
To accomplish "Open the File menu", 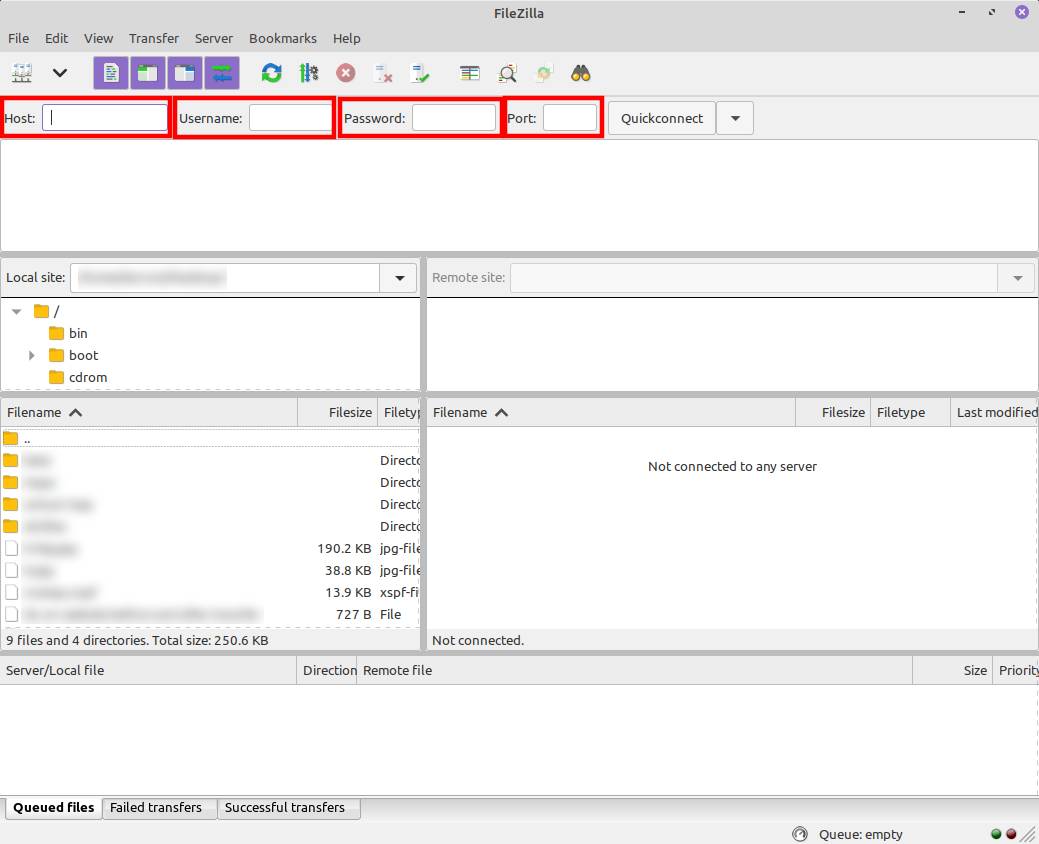I will [x=19, y=38].
